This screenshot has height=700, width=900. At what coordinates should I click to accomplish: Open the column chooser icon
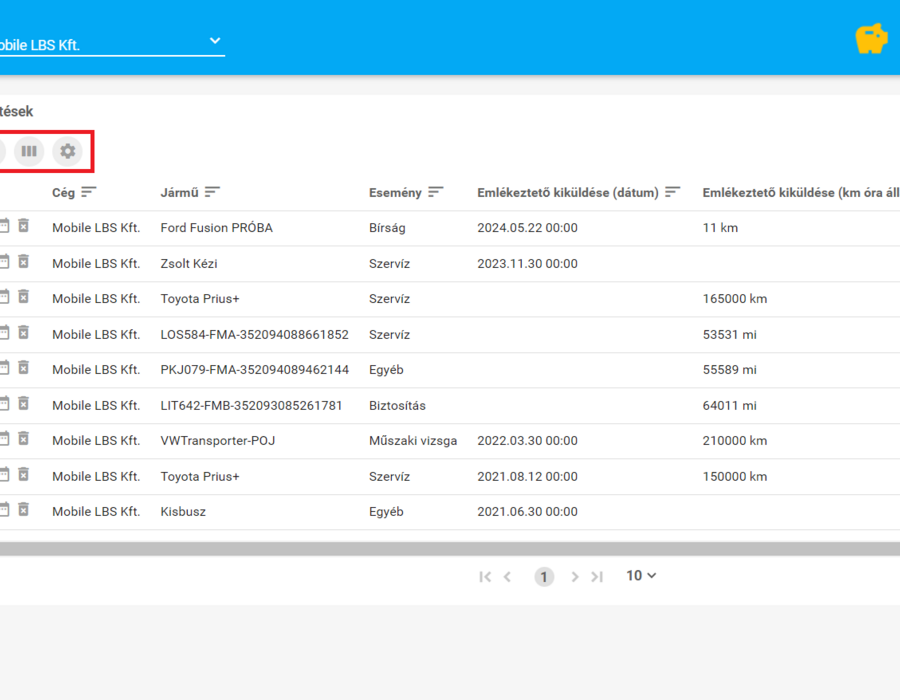[29, 151]
